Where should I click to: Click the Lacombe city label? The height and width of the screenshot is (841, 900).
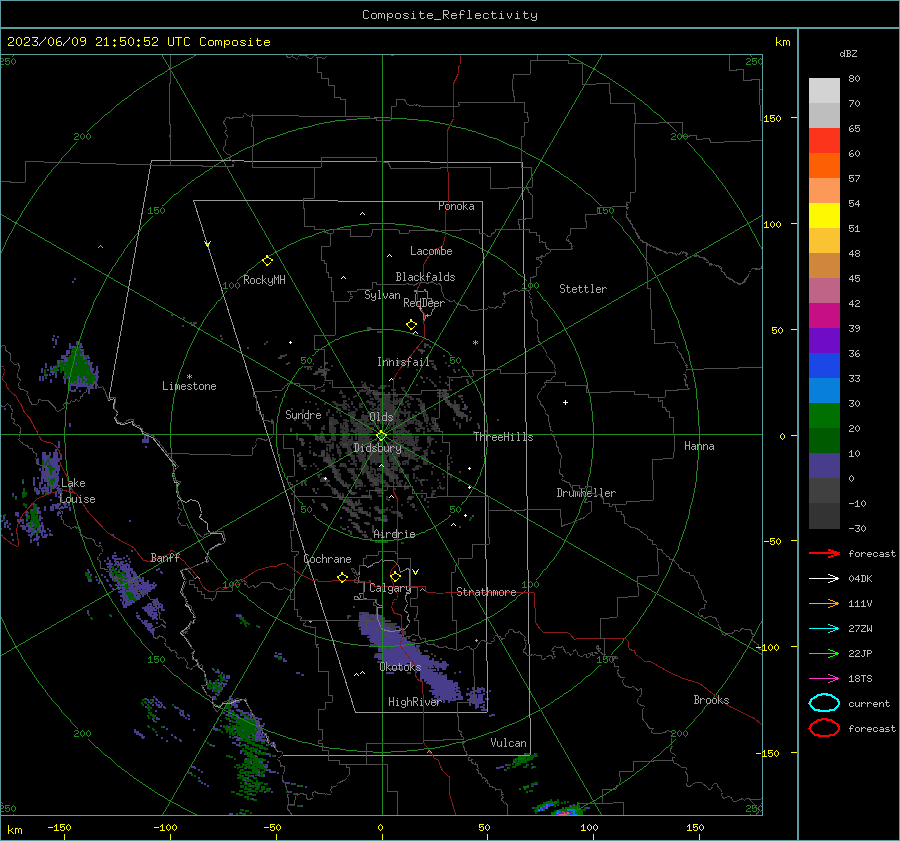(431, 251)
